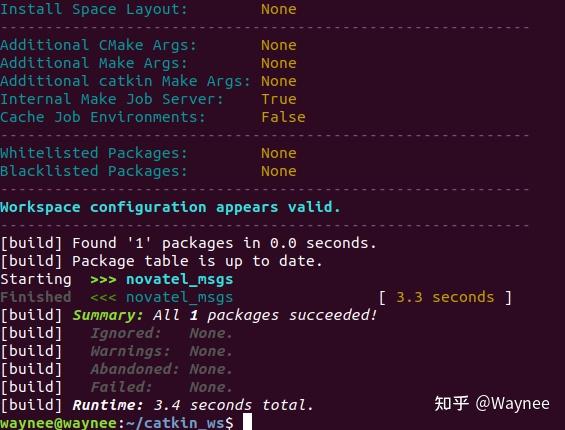Viewport: 565px width, 430px height.
Task: Click the <<< arrows after Finished
Action: tap(103, 298)
